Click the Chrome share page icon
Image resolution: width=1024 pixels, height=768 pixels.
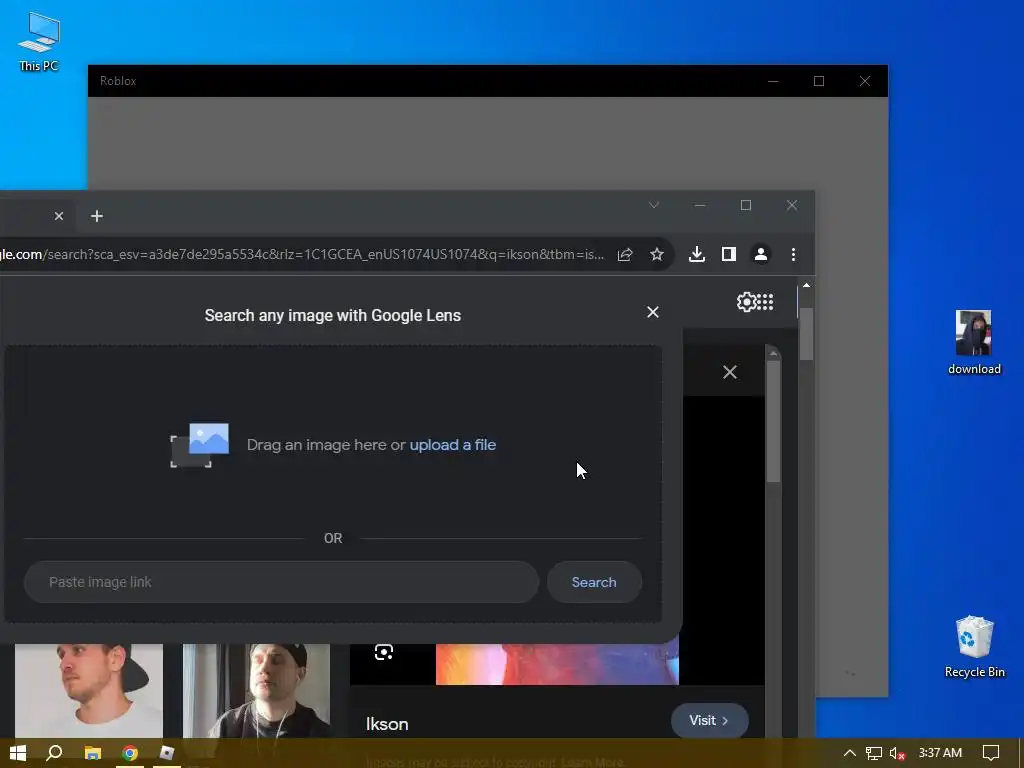pyautogui.click(x=625, y=255)
